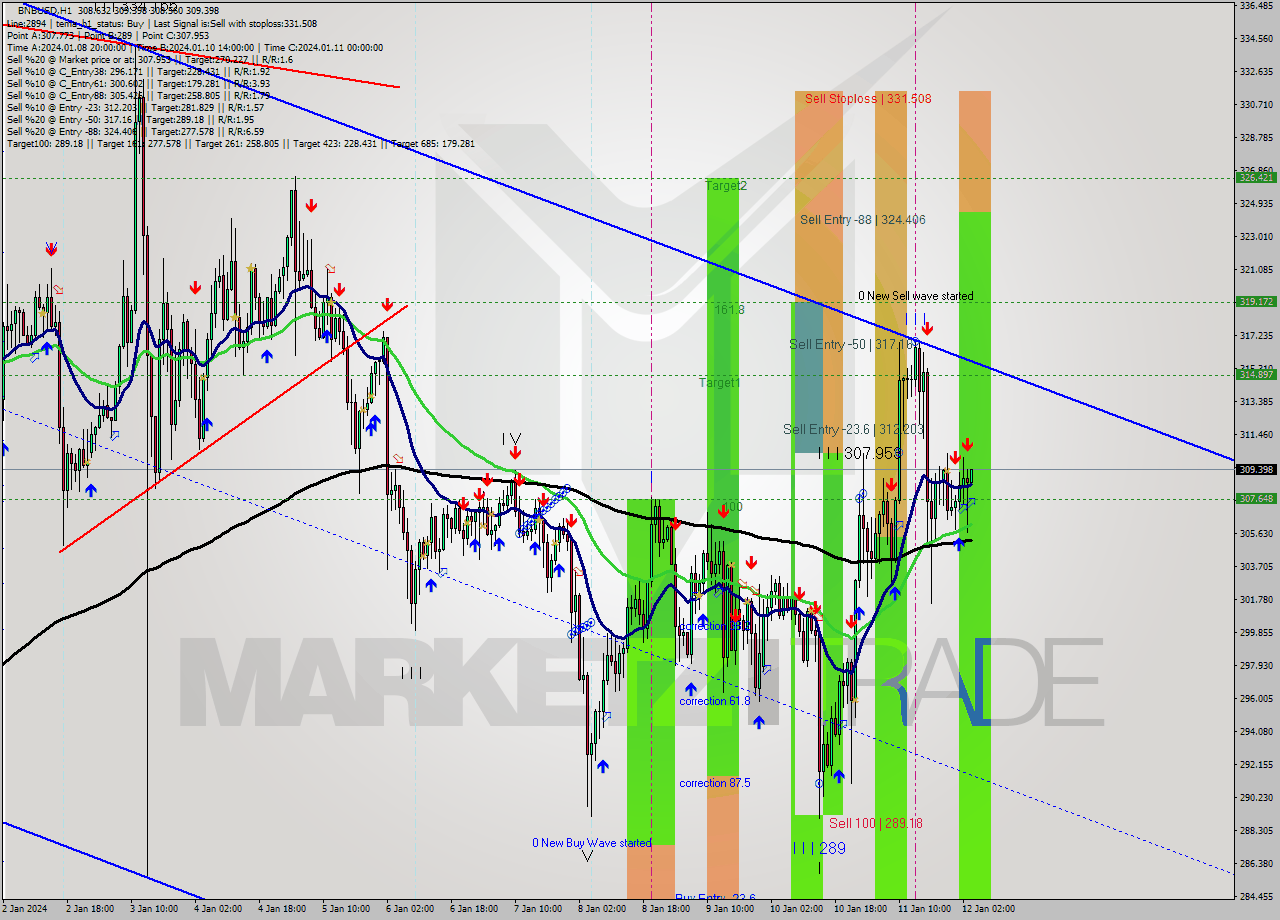Click the green price tag 319.172
Image resolution: width=1280 pixels, height=920 pixels.
click(x=1256, y=301)
